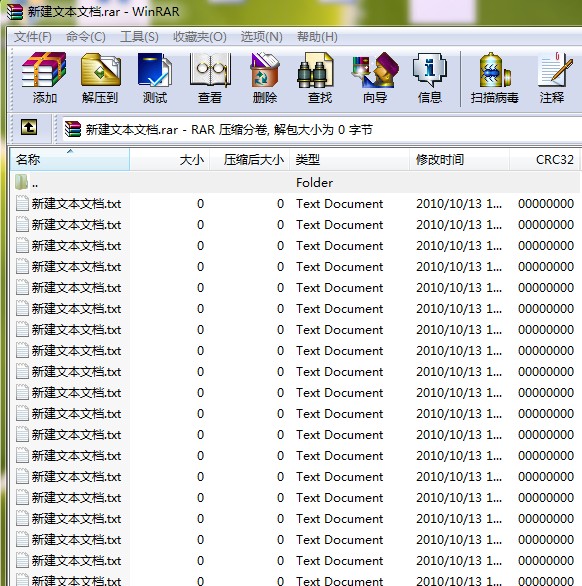582x586 pixels.
Task: Click the WinRAR icon in the title bar
Action: tap(15, 12)
